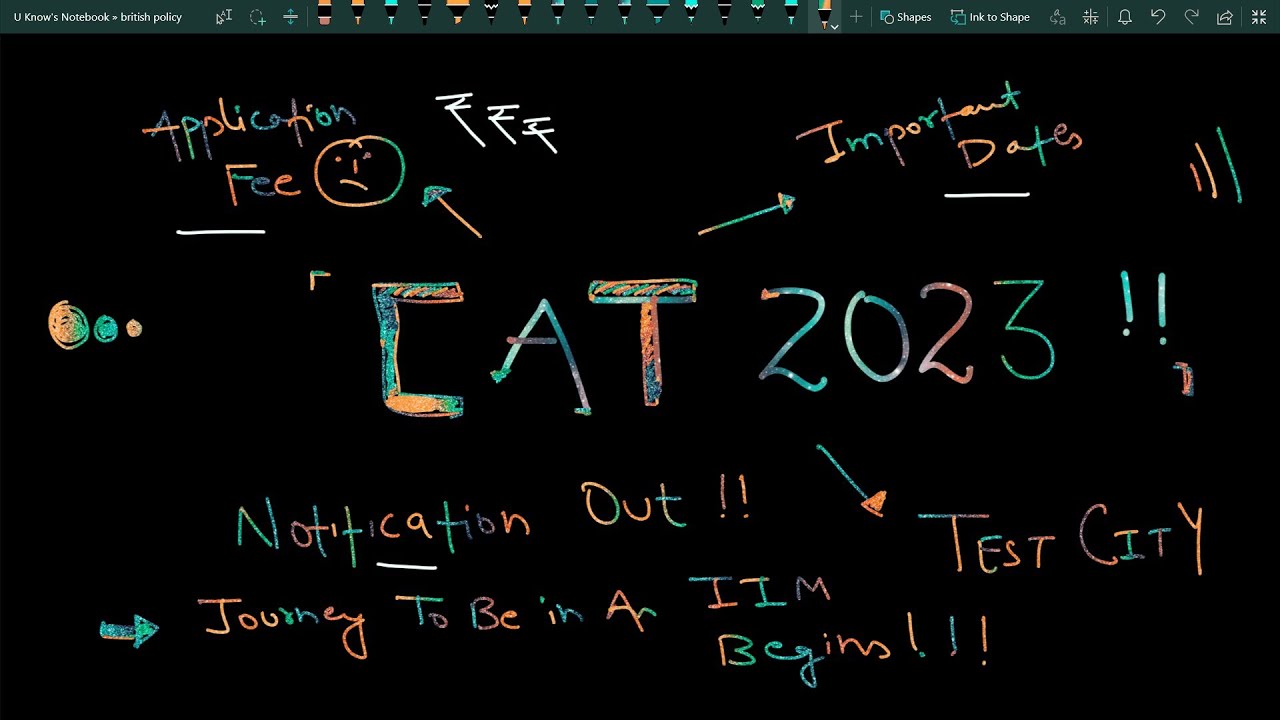Click the Ink to Text icon
1280x720 pixels.
1058,17
